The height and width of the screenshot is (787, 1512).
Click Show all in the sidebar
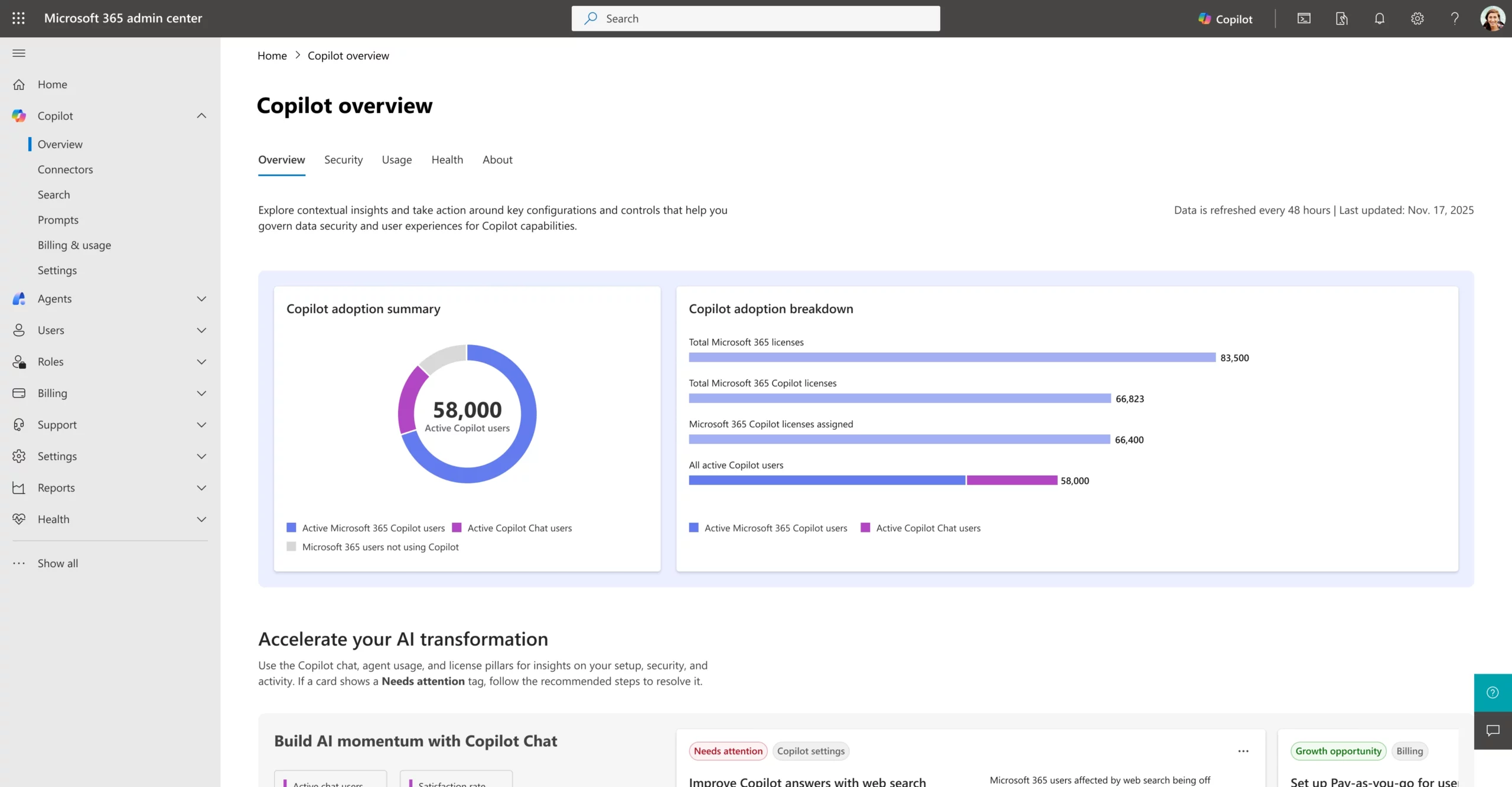click(57, 563)
